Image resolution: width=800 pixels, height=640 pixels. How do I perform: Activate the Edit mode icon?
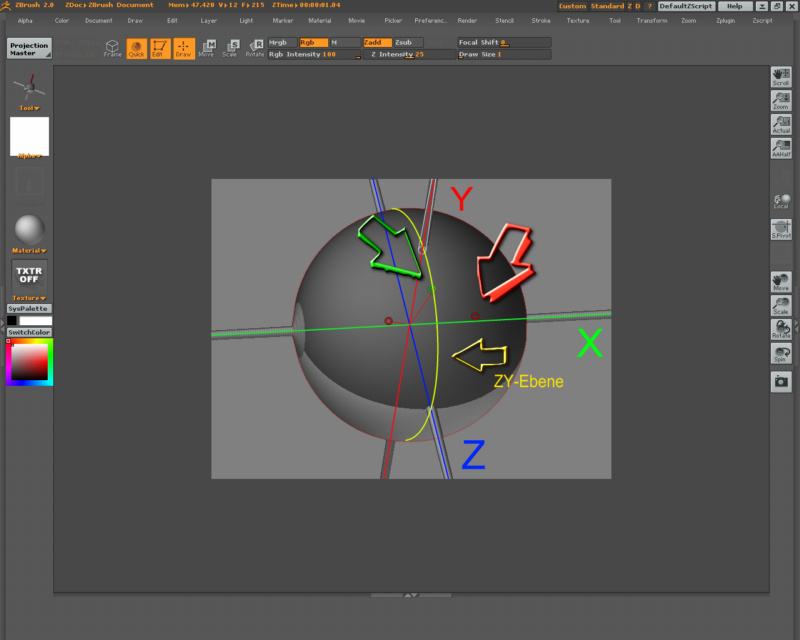point(158,47)
